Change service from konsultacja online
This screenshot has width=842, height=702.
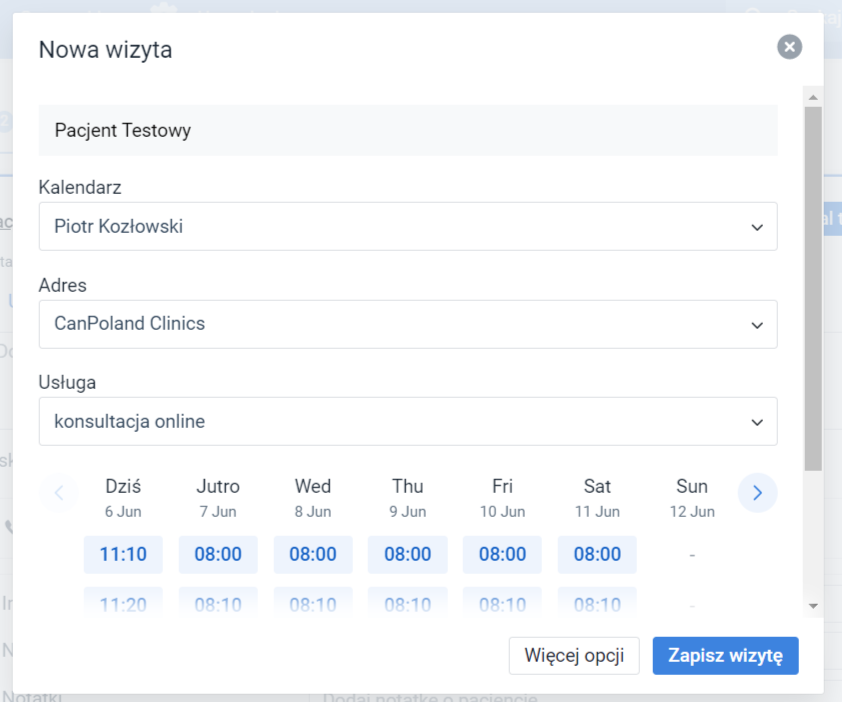pos(408,421)
